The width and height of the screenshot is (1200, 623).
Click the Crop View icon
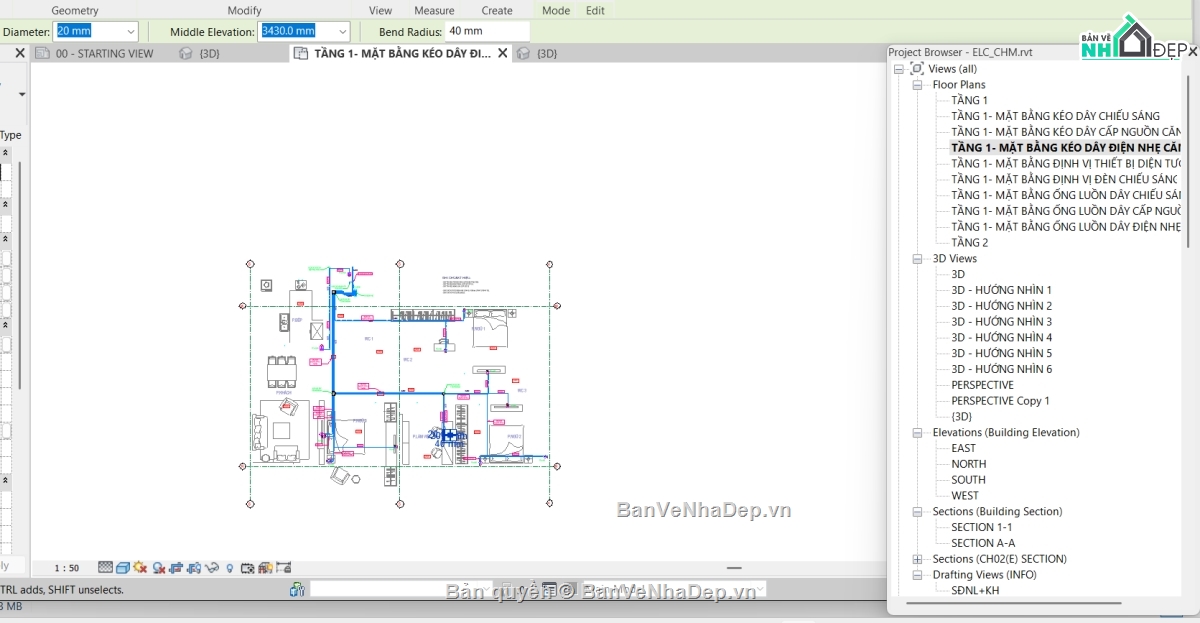point(176,567)
